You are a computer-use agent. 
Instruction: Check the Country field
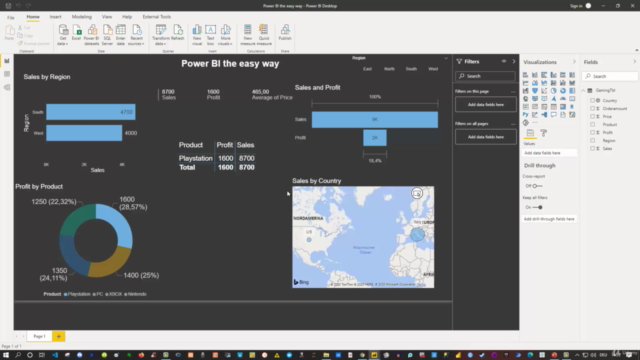[592, 100]
